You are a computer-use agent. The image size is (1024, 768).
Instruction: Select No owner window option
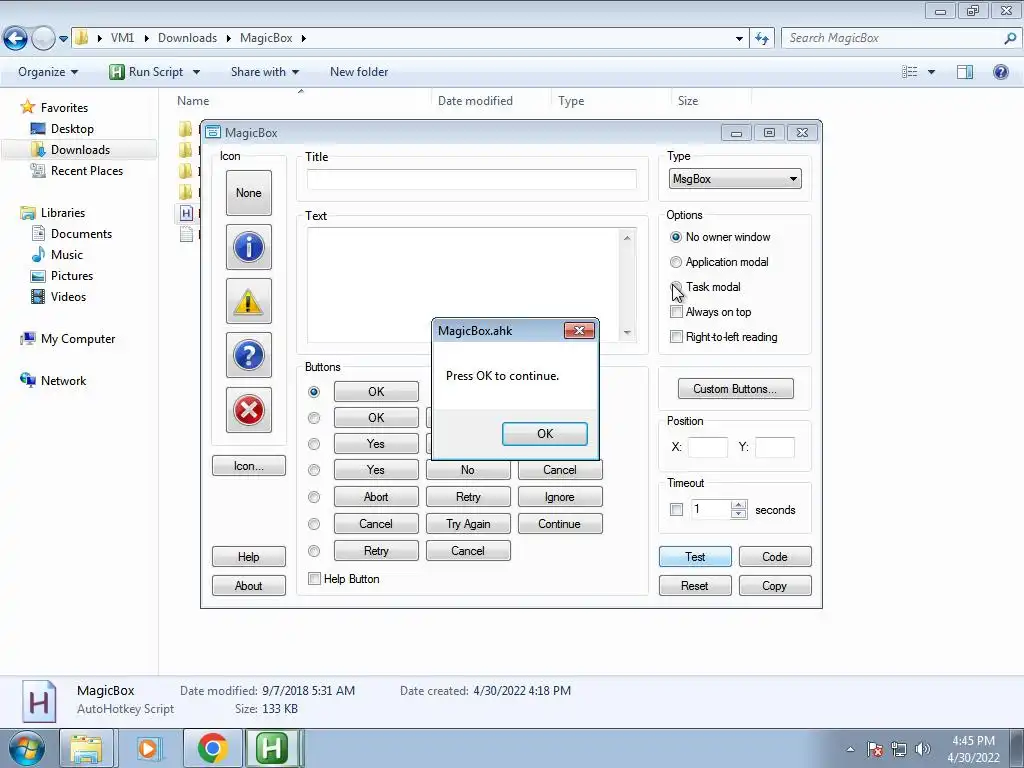pos(676,237)
